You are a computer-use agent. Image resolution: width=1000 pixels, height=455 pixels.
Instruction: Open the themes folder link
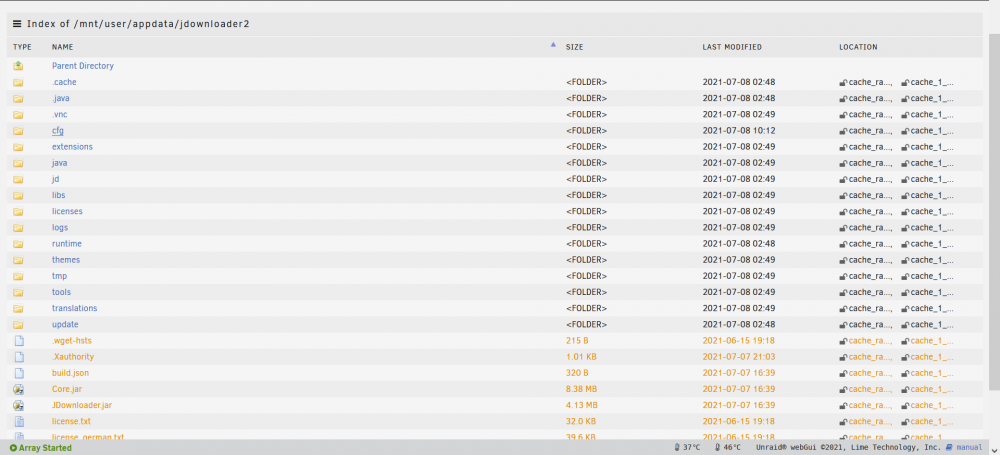(66, 260)
